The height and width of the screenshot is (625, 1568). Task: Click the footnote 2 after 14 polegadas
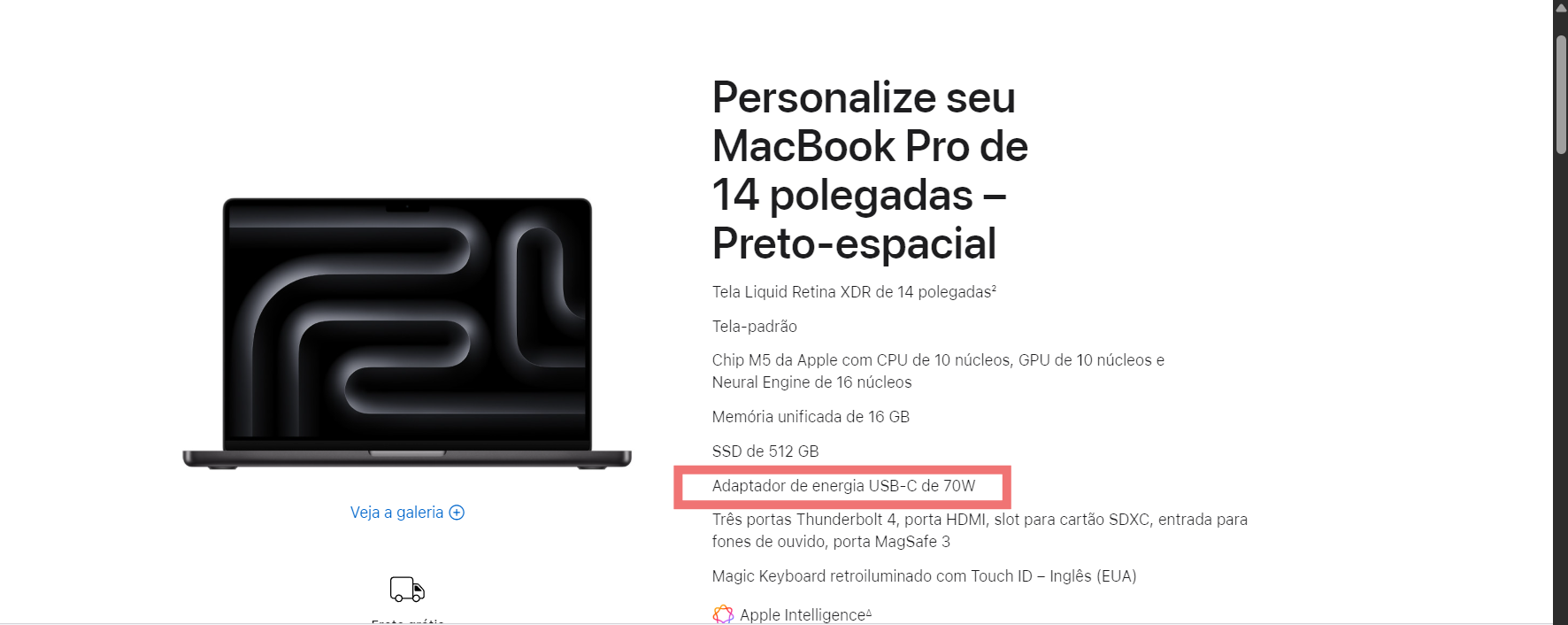pos(994,289)
